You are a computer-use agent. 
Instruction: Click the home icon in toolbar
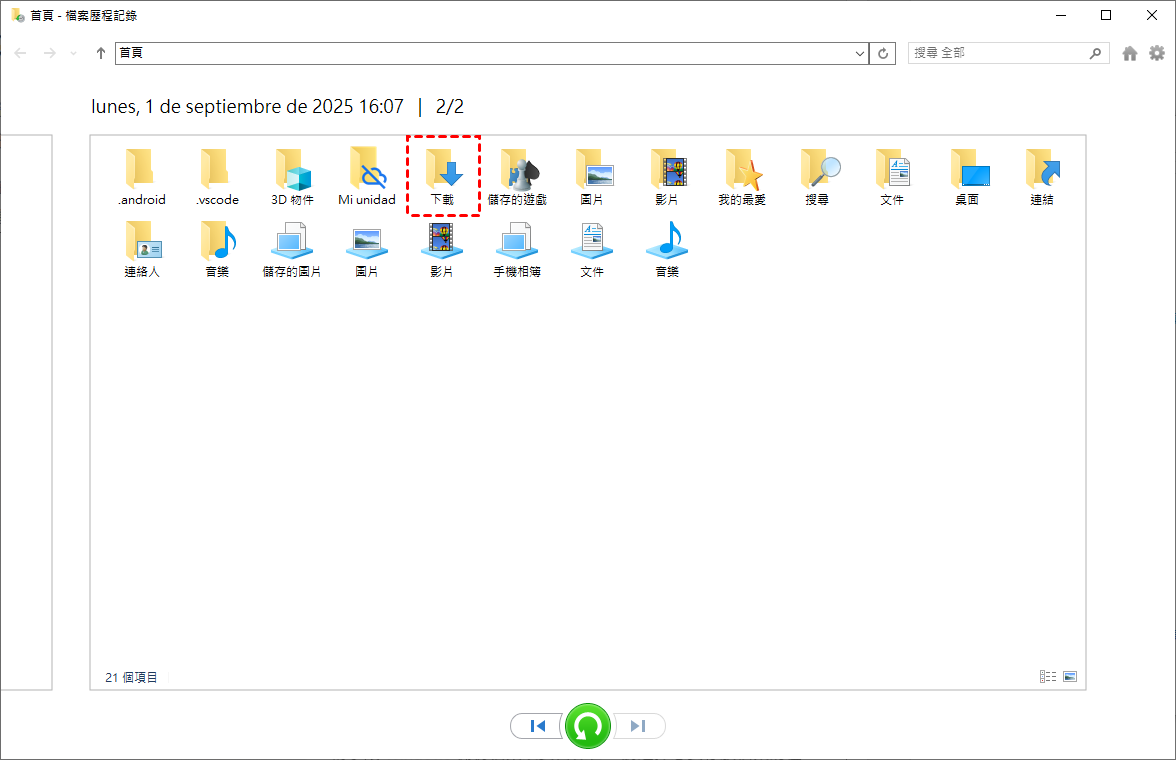click(1130, 53)
